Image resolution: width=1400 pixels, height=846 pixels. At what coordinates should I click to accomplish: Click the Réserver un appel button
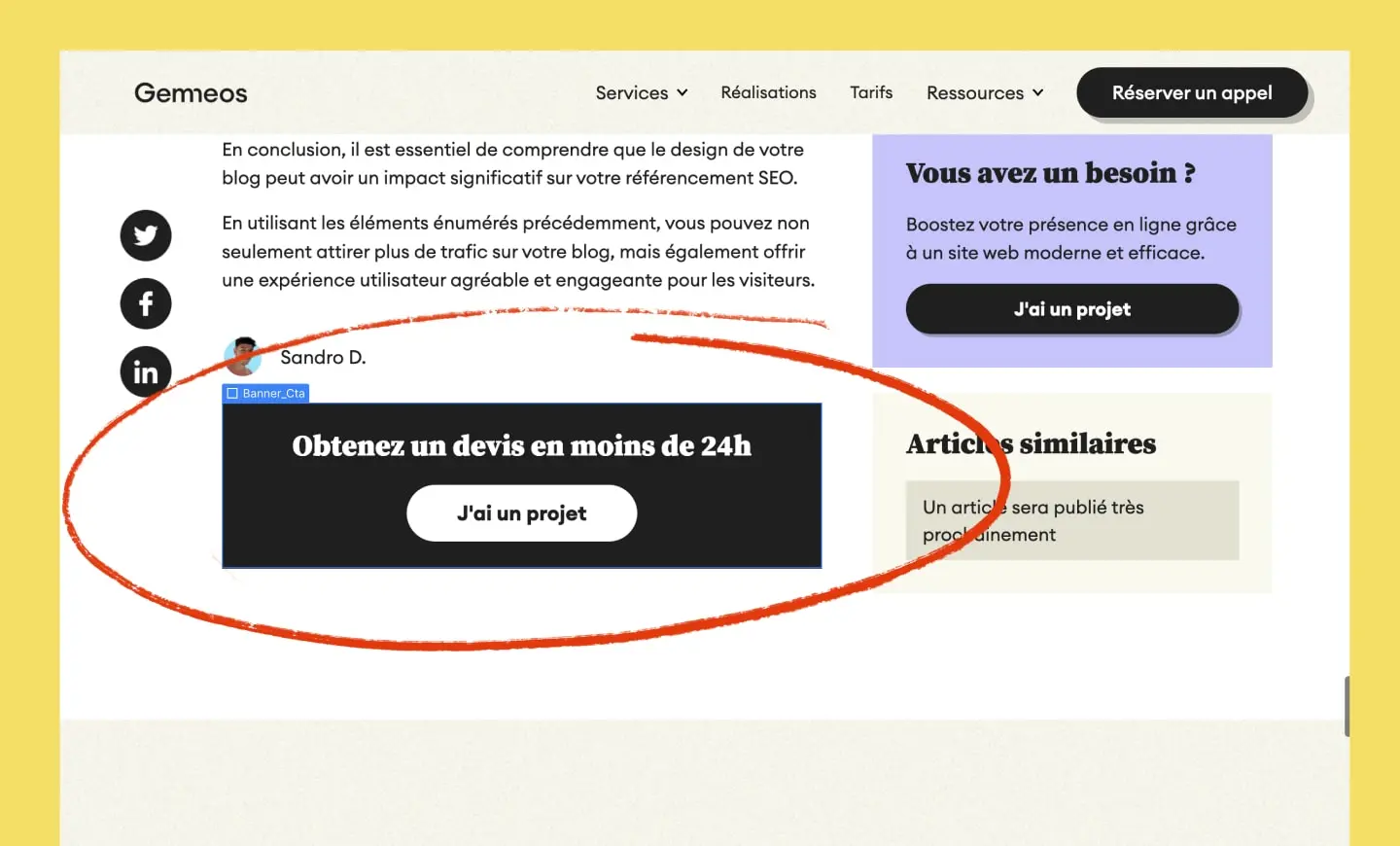[x=1192, y=92]
